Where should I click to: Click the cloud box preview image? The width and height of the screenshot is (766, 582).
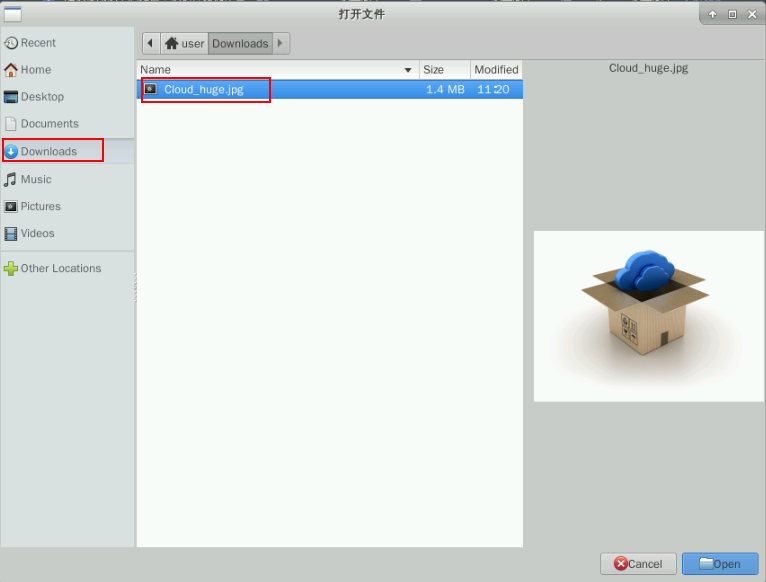(648, 316)
